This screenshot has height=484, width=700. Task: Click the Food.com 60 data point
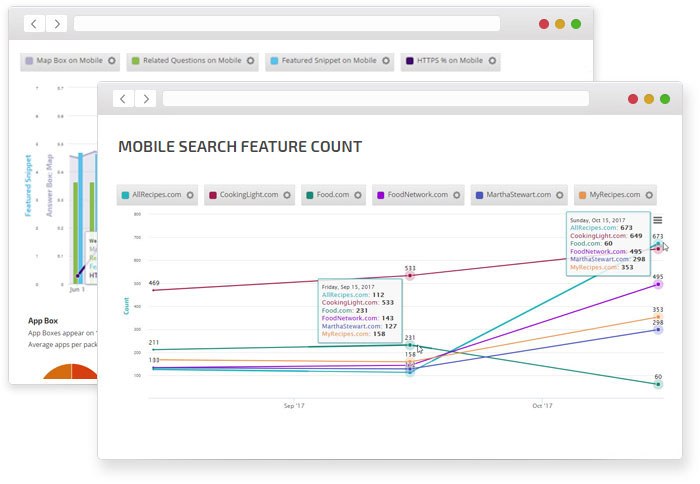[x=658, y=385]
